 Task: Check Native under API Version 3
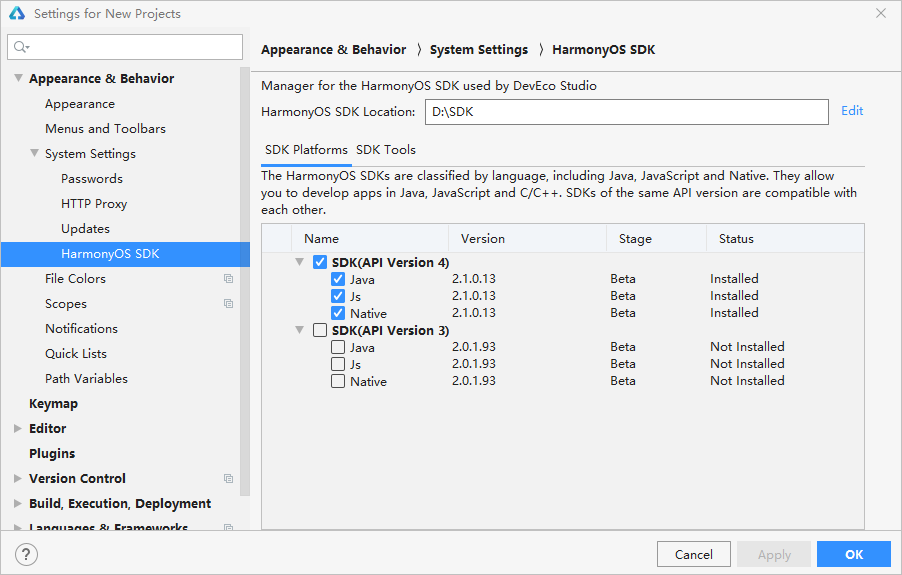coord(338,381)
